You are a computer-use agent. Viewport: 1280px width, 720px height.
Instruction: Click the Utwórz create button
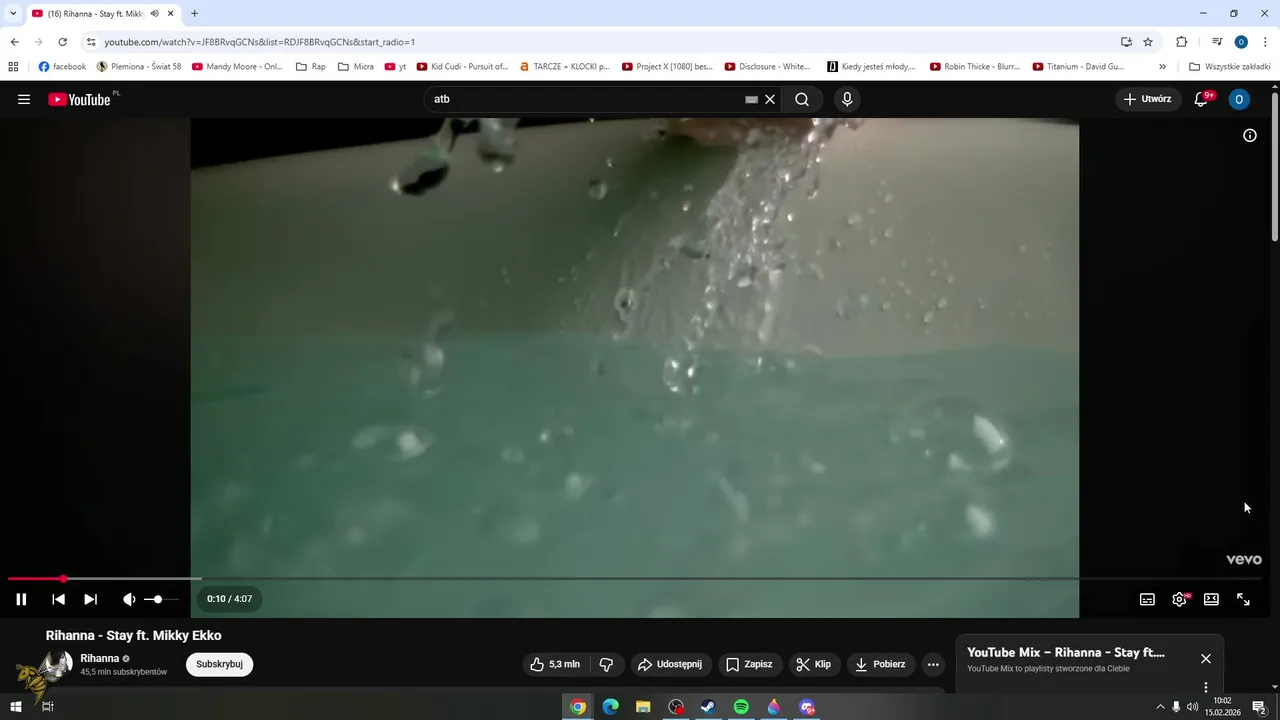coord(1147,99)
